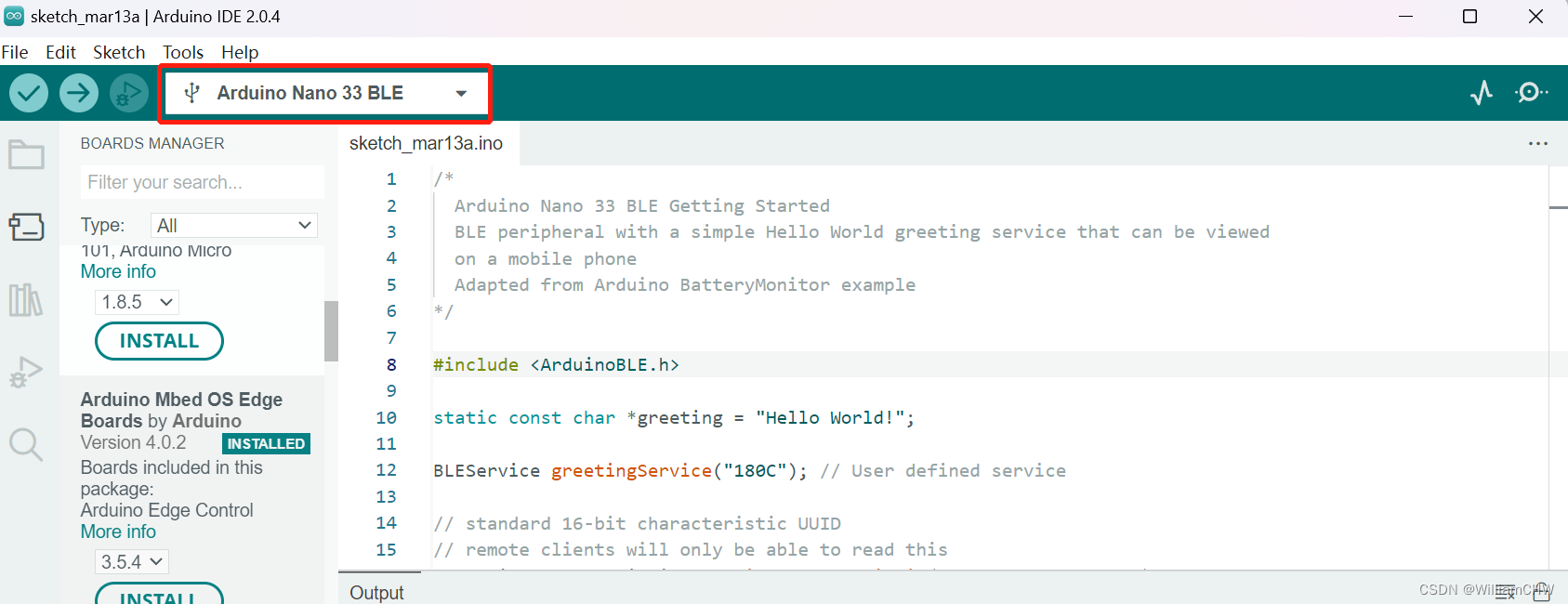Click the Output panel header
Screen dimensions: 1568x604
(376, 592)
